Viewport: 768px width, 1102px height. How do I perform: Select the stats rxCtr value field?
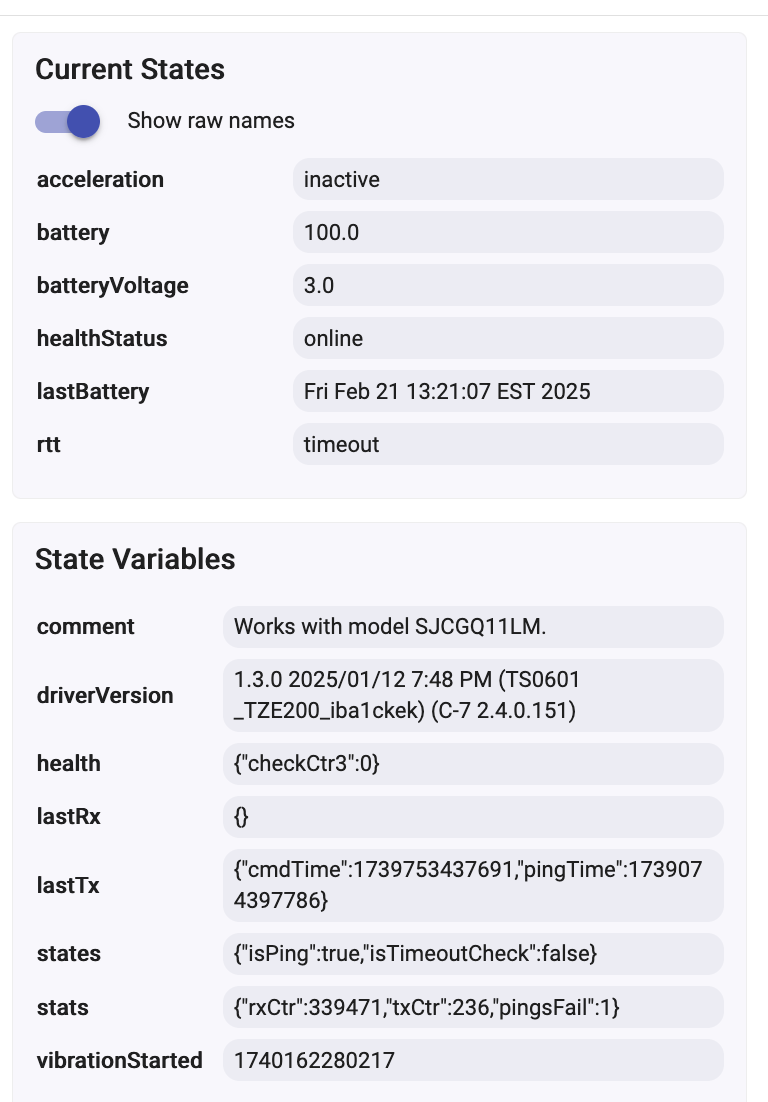(426, 1007)
